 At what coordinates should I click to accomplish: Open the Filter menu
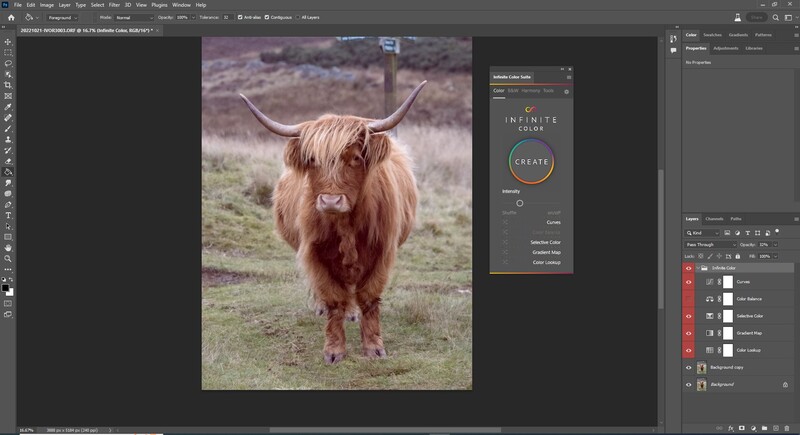115,5
